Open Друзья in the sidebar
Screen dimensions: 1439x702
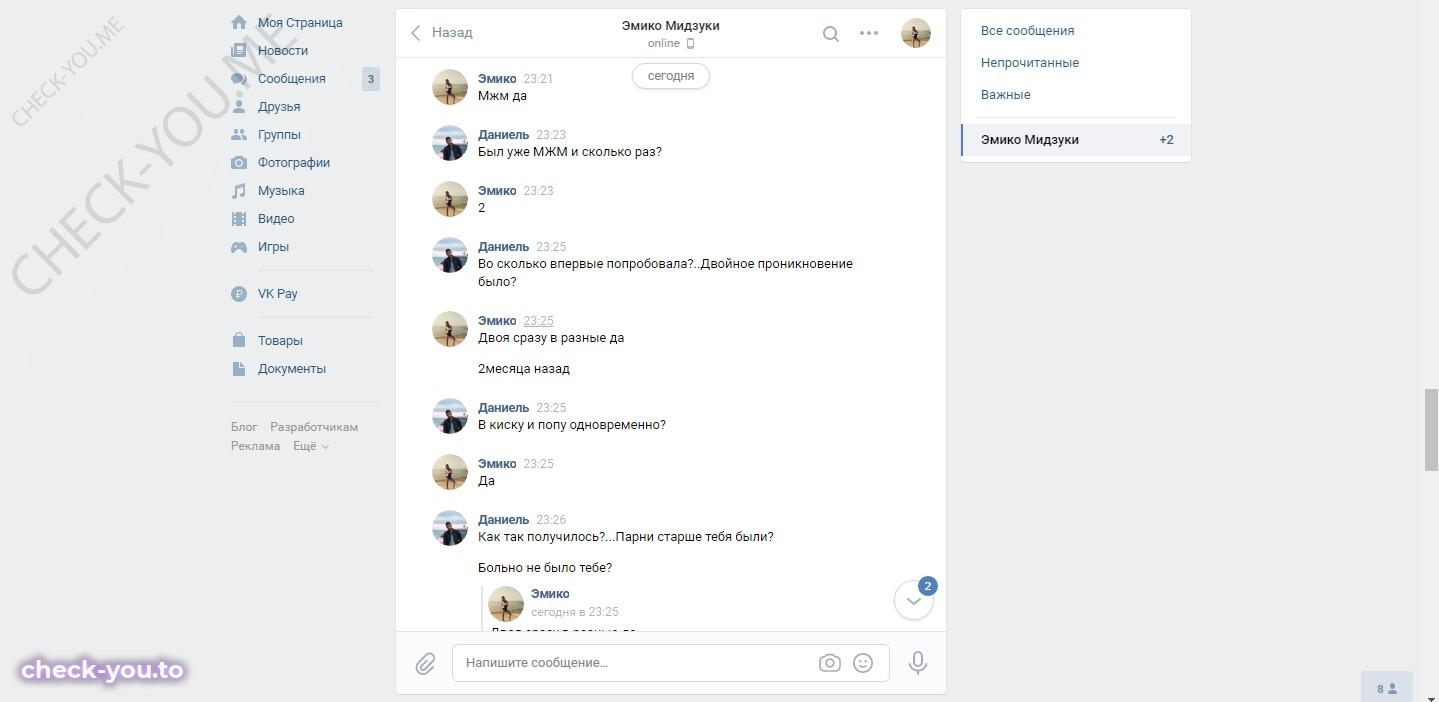click(279, 106)
